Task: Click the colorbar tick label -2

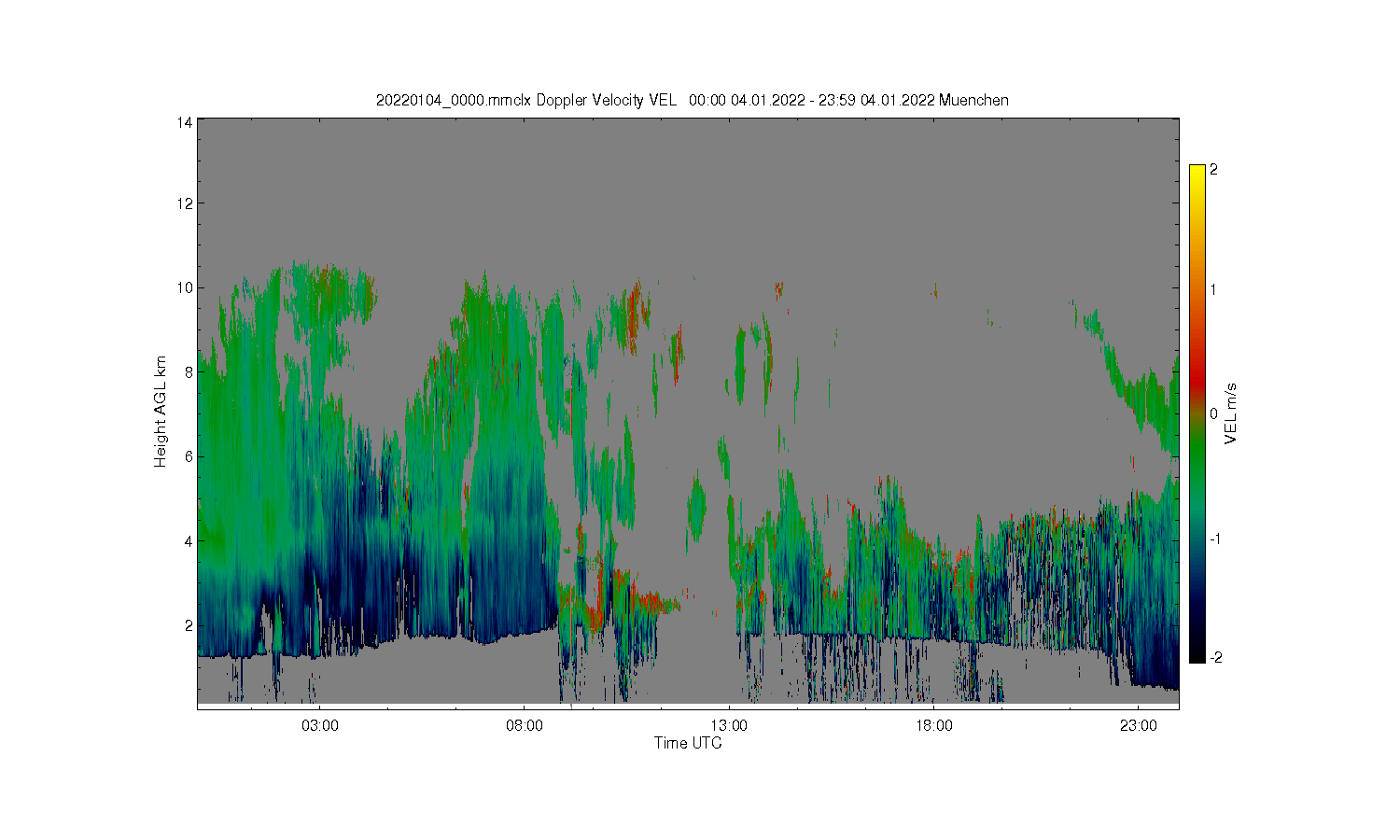Action: coord(1215,658)
